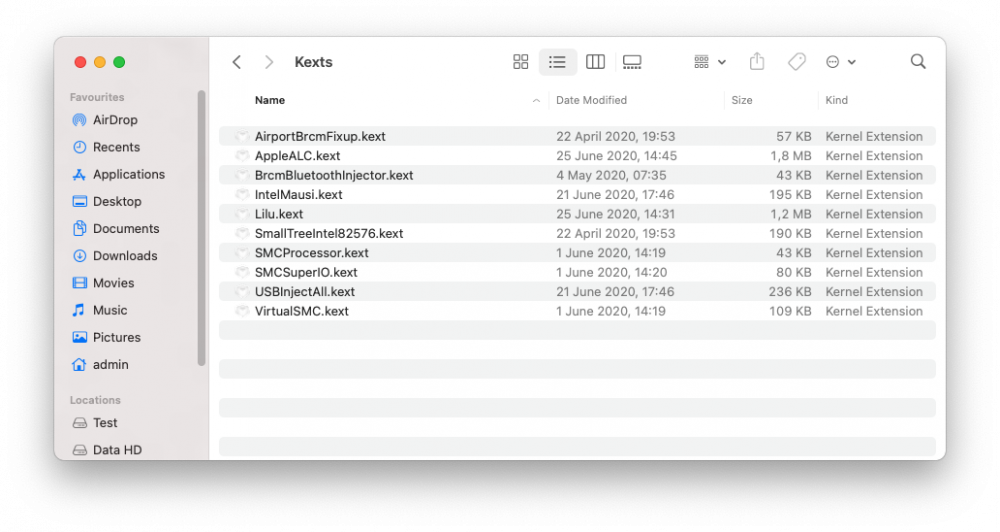Open Downloads in the sidebar
Screen dimensions: 1000x532
pos(114,256)
